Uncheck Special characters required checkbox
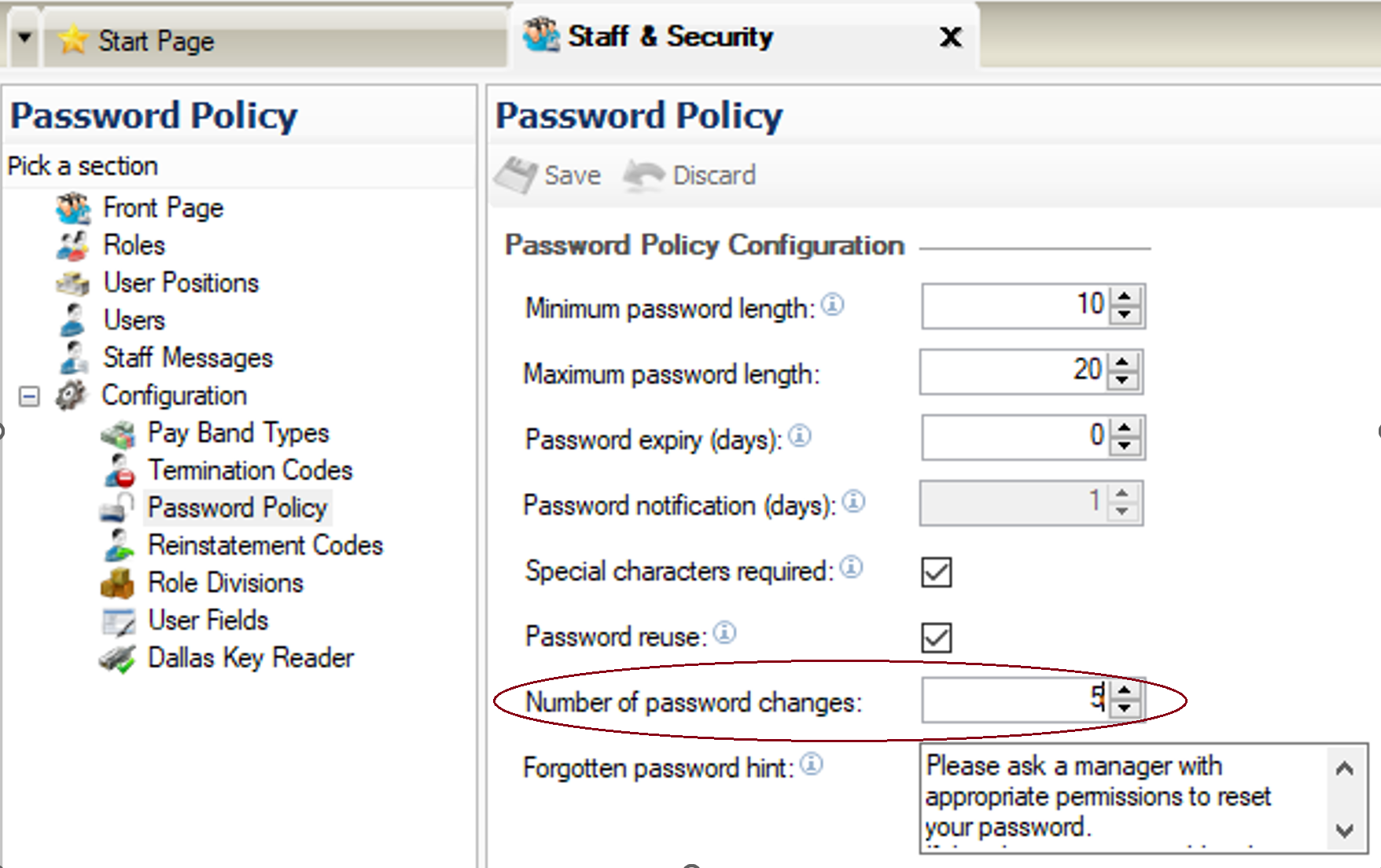 [x=936, y=572]
